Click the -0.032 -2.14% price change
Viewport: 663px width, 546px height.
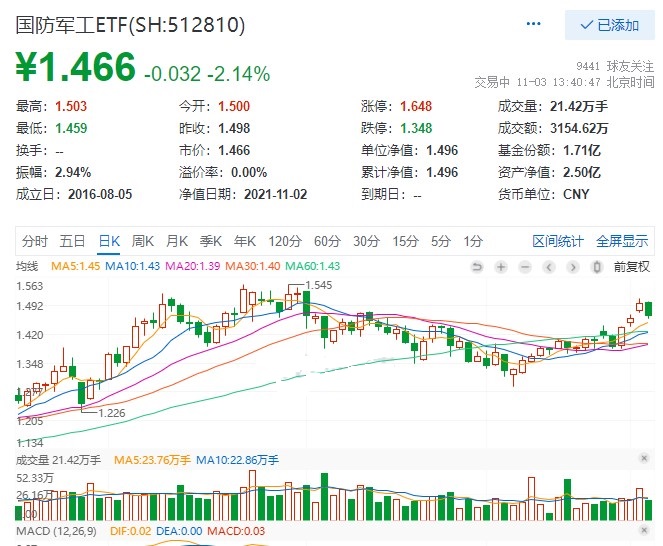207,74
